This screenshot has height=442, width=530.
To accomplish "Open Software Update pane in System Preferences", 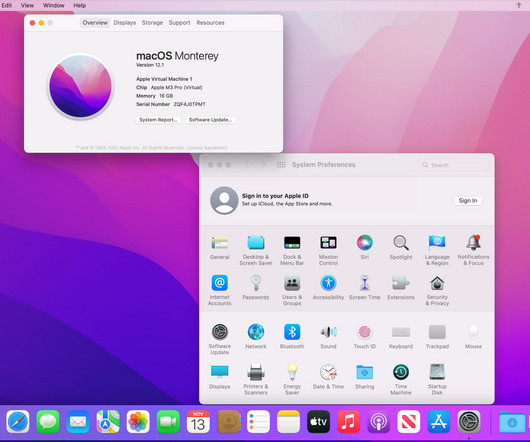I will click(x=219, y=340).
